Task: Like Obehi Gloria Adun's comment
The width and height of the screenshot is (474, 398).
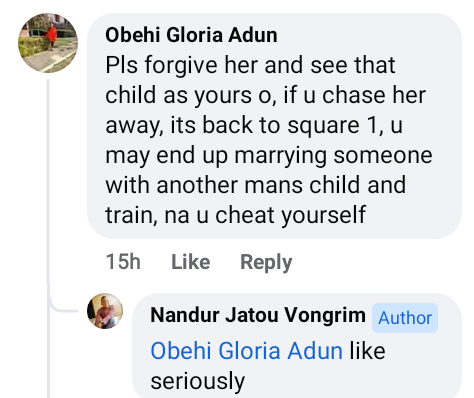Action: 191,262
